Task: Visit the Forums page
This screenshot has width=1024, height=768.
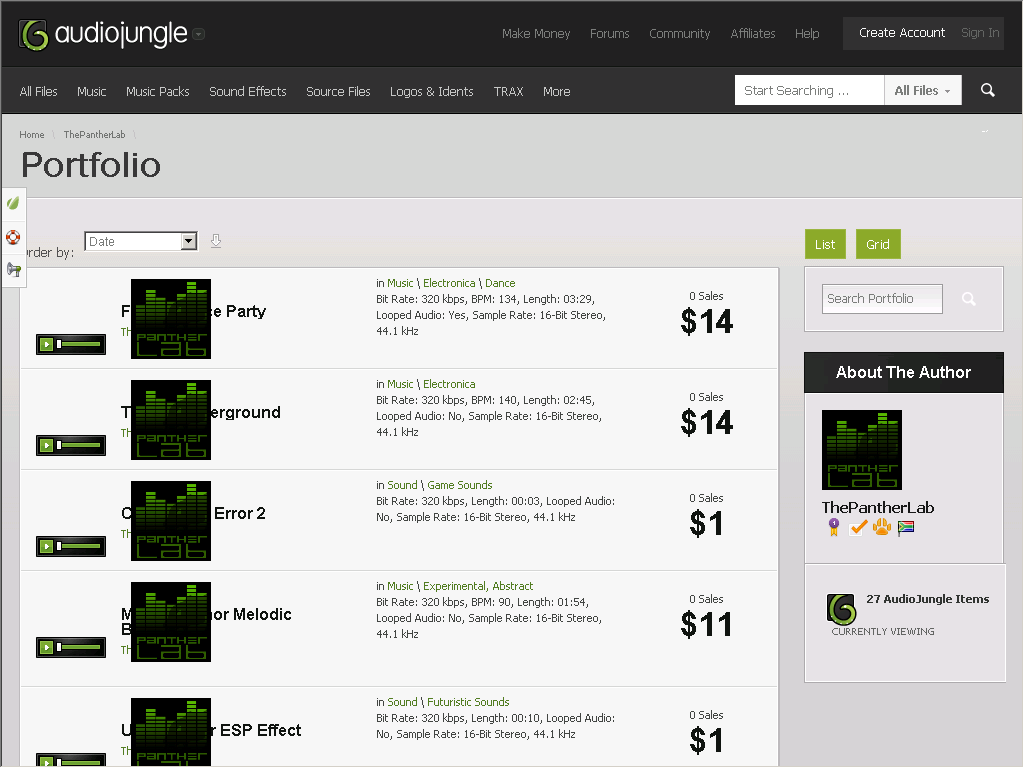Action: pyautogui.click(x=609, y=33)
